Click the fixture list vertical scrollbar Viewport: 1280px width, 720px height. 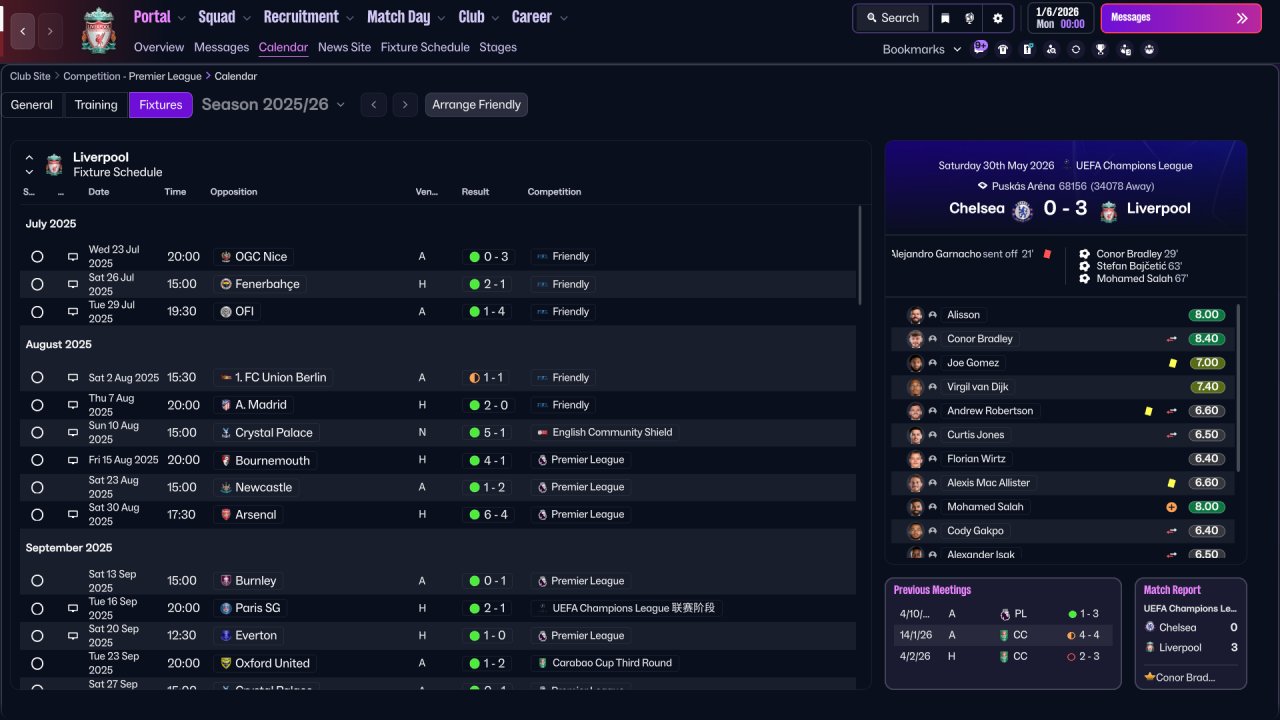pyautogui.click(x=860, y=256)
